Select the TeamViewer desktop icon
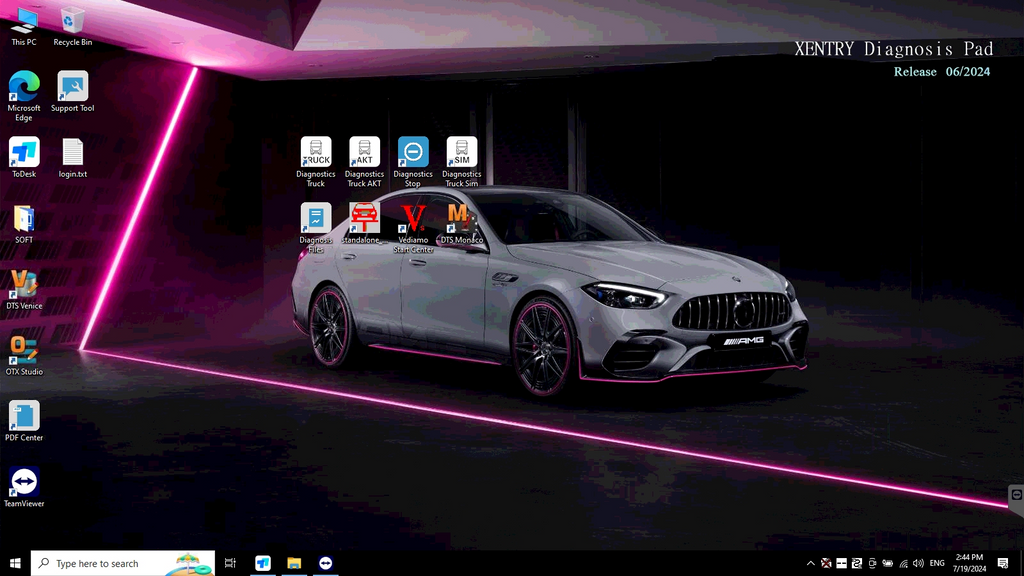Screen dimensions: 1024x576 24,483
